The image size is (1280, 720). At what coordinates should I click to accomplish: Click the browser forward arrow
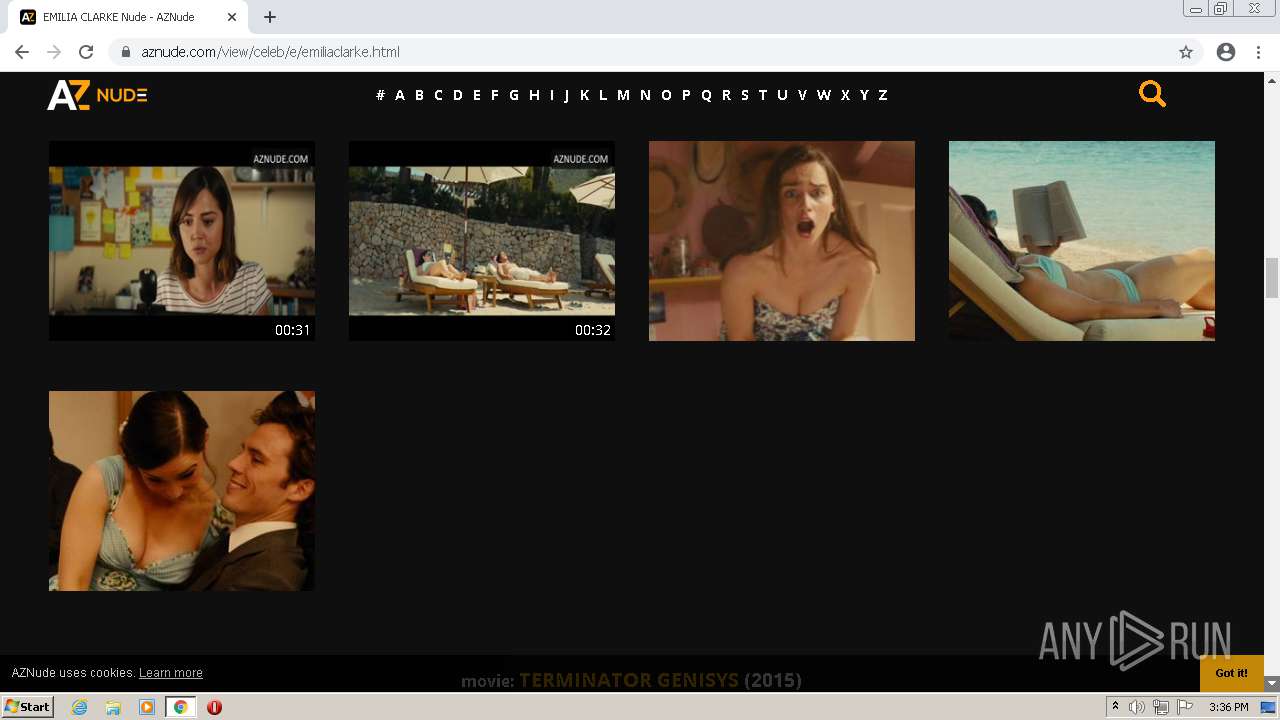(x=54, y=52)
